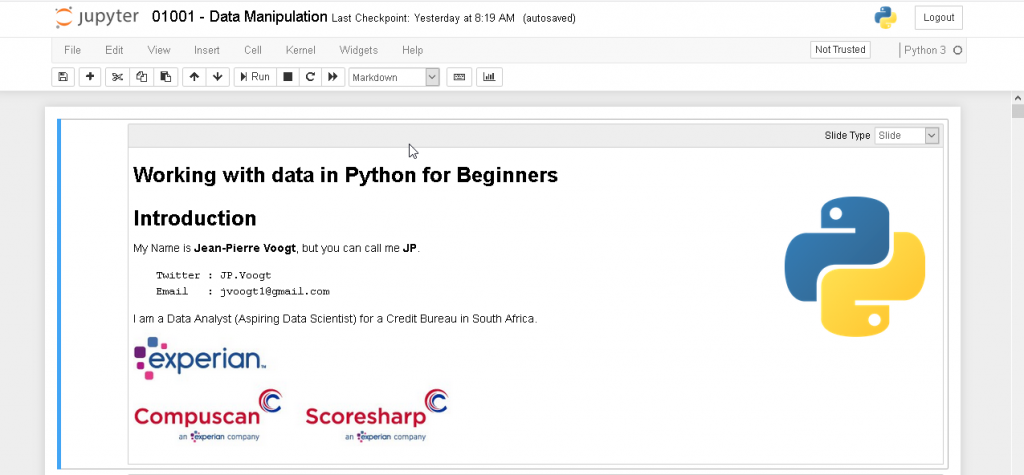Open the command palette keyboard icon
This screenshot has width=1024, height=475.
point(459,77)
